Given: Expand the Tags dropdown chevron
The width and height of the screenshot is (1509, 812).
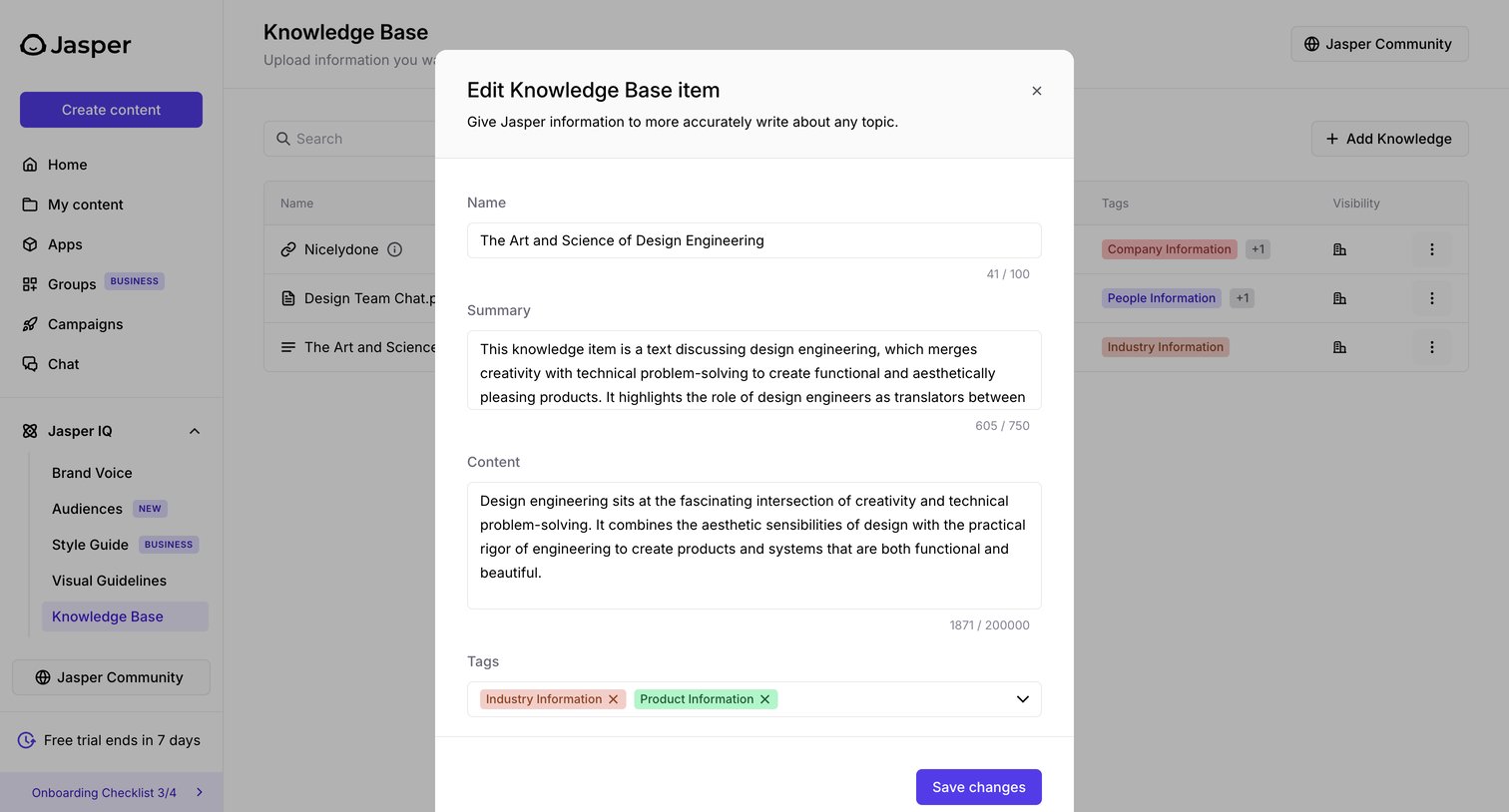Looking at the screenshot, I should point(1023,699).
